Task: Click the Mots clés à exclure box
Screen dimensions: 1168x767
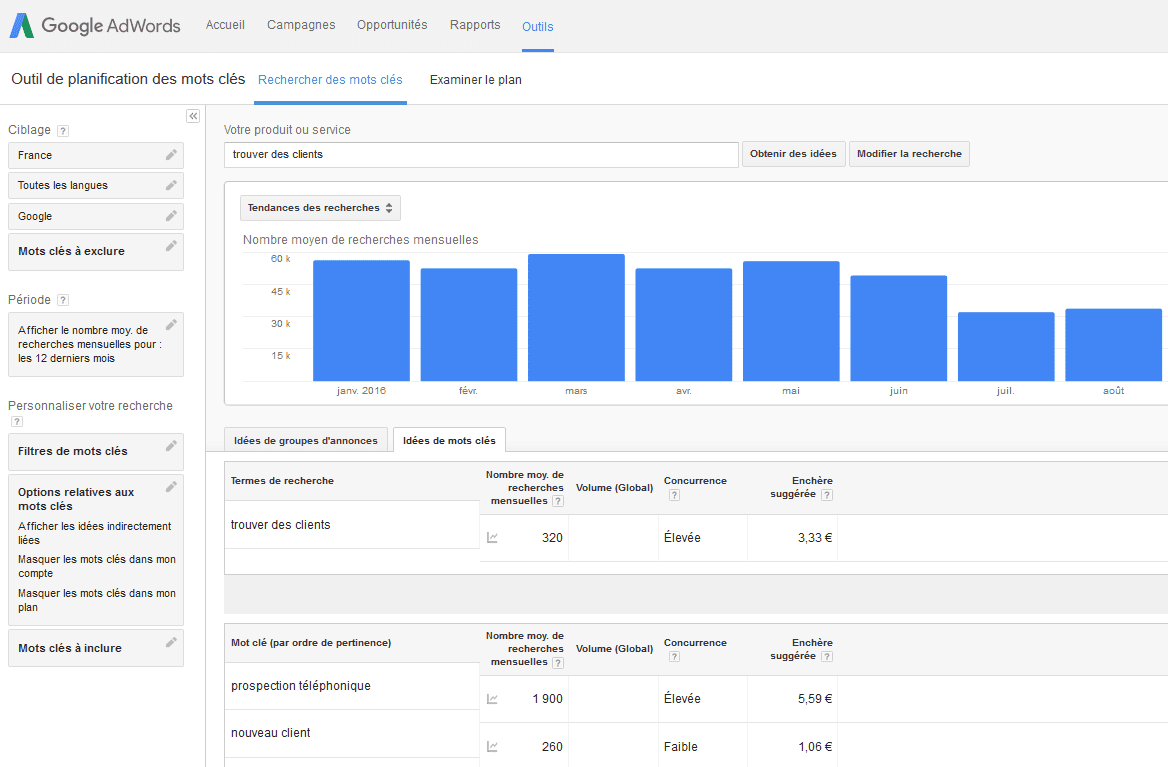Action: coord(95,252)
